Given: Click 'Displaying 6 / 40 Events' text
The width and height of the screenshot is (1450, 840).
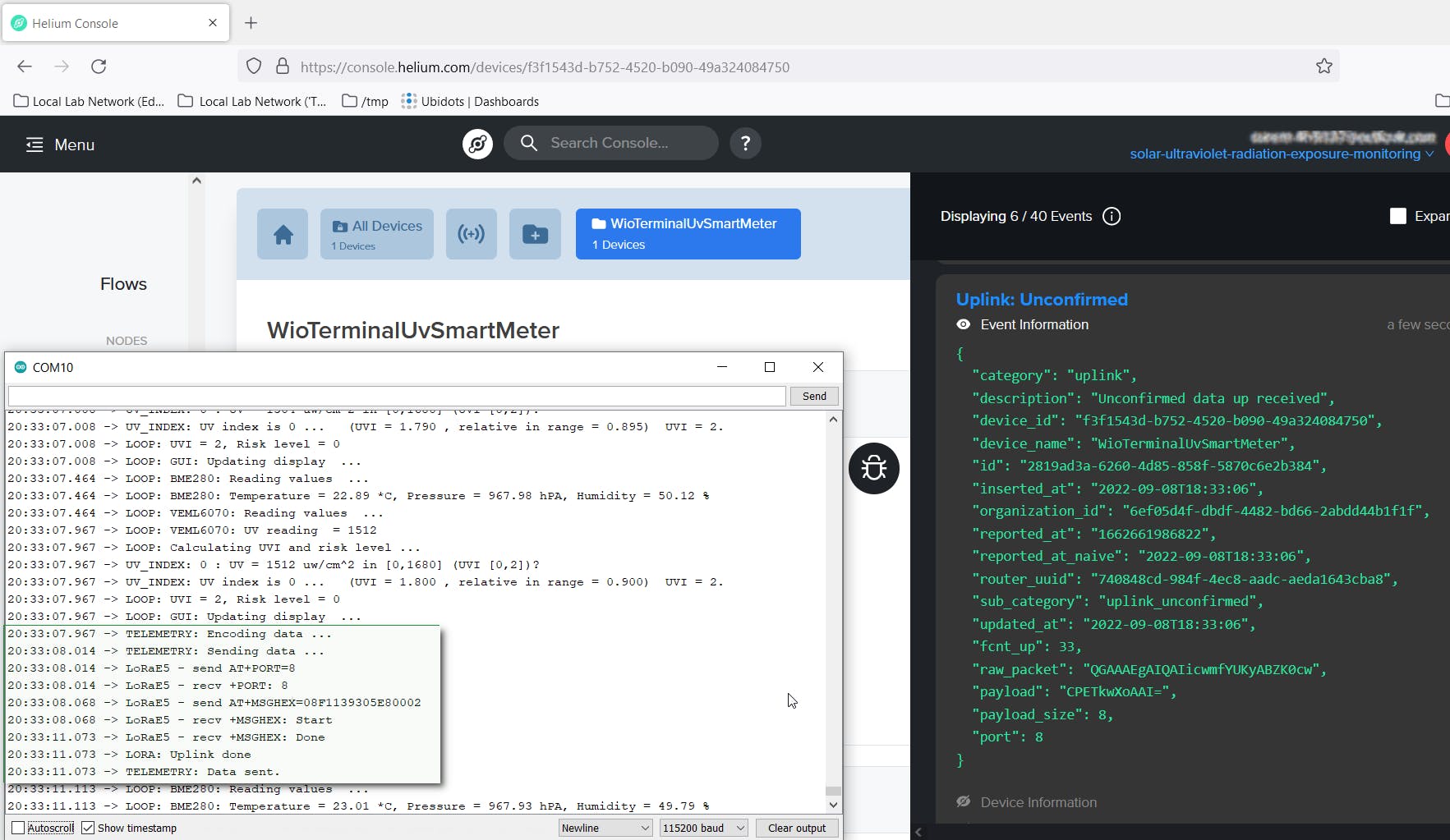Looking at the screenshot, I should click(1016, 216).
